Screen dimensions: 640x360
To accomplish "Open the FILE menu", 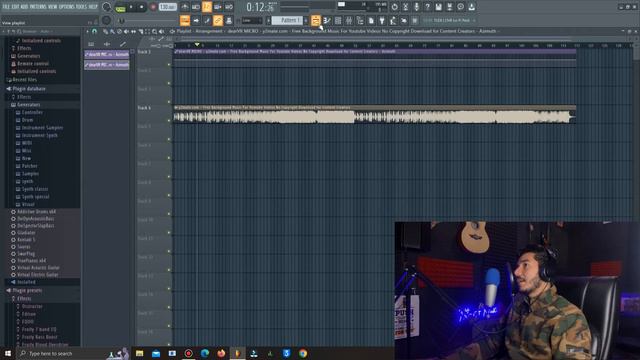I will pos(6,7).
